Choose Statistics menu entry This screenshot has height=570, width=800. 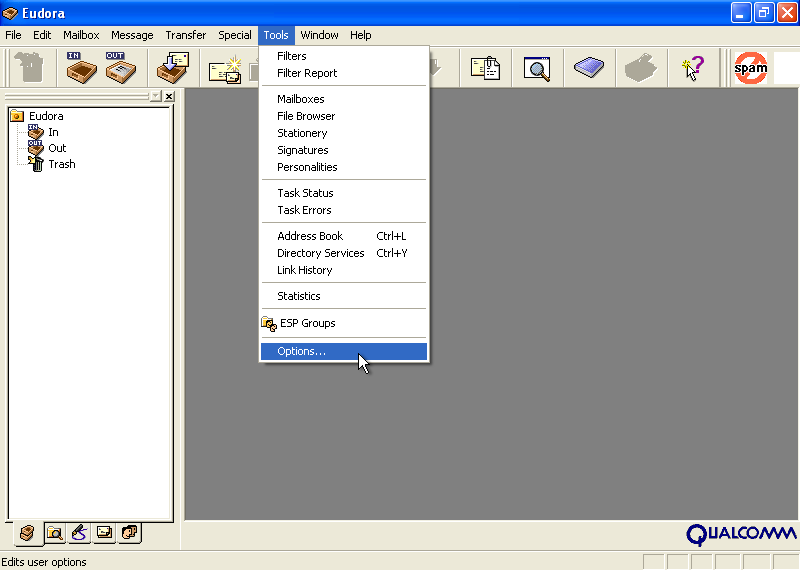[344, 296]
